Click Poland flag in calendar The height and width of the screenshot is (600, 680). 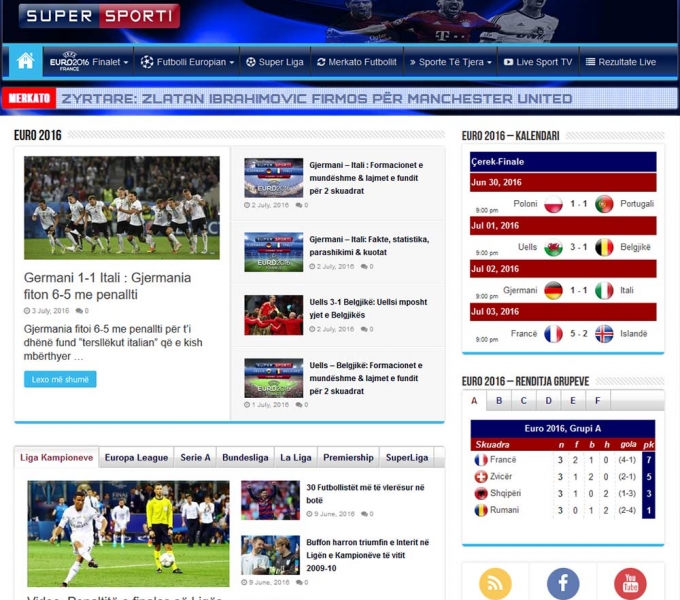coord(553,204)
